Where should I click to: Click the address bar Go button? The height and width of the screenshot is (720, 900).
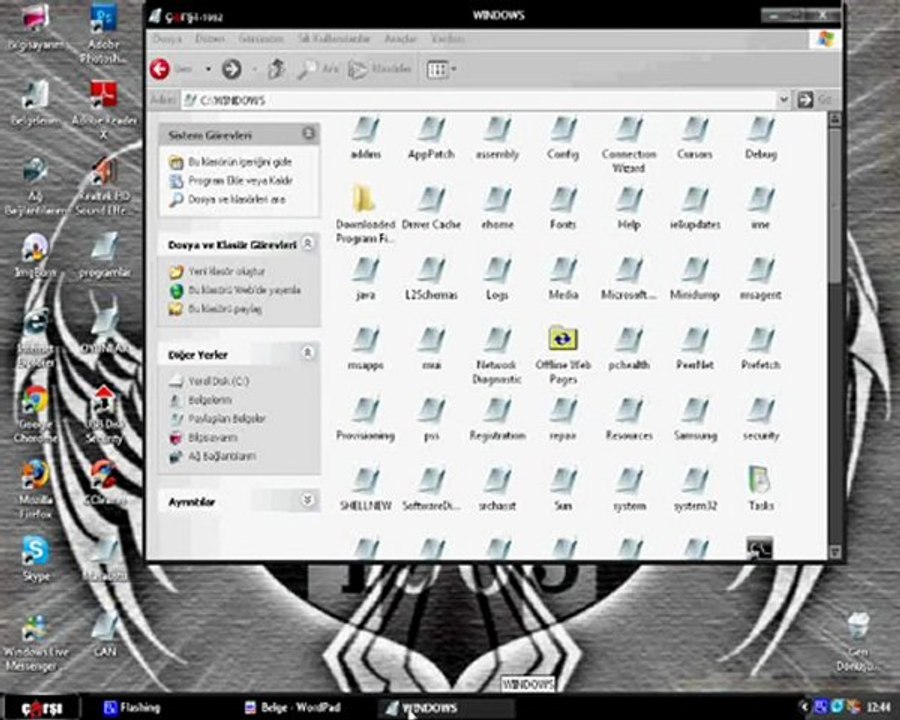pyautogui.click(x=813, y=100)
